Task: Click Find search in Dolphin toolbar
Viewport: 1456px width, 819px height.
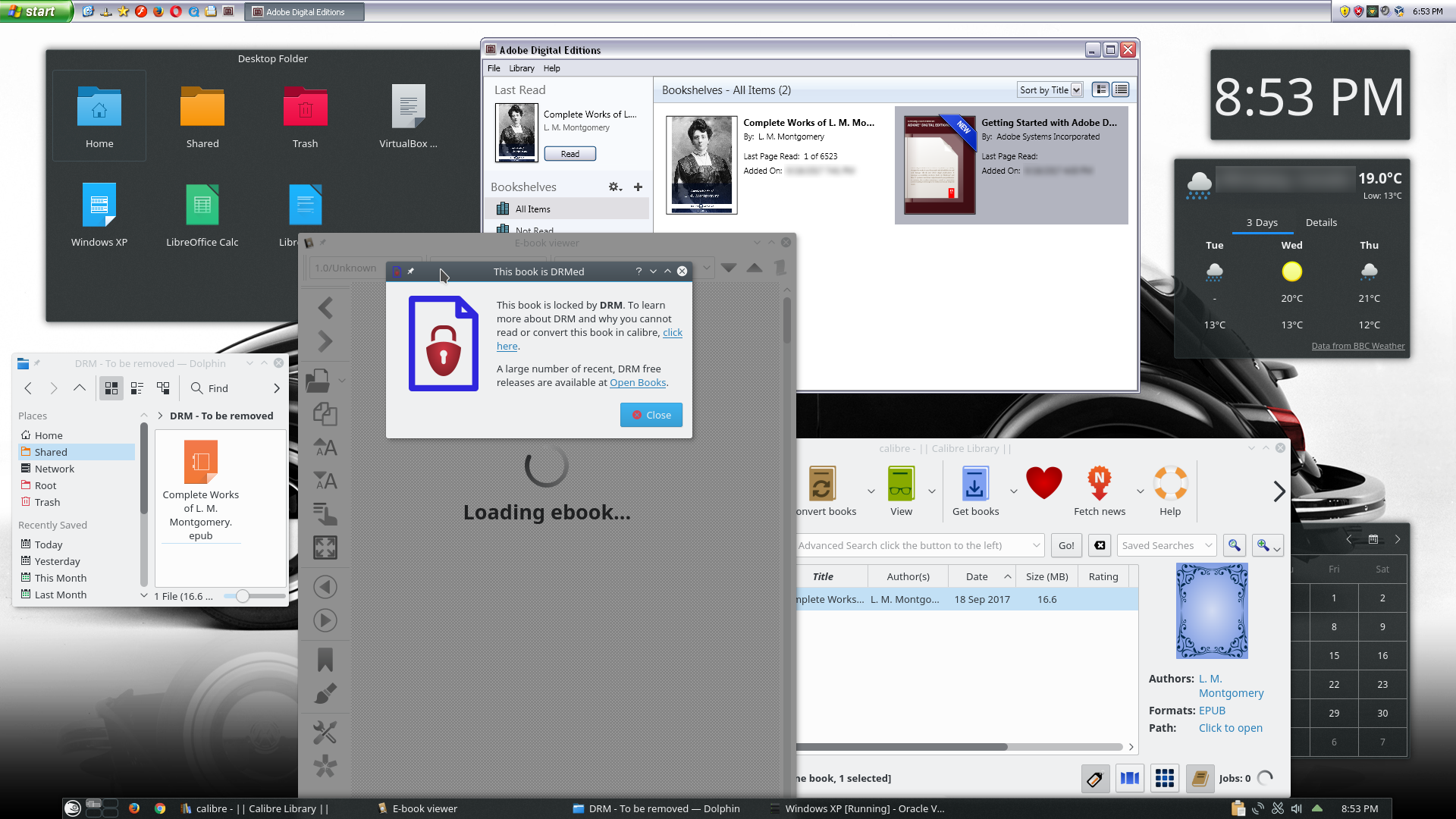Action: [209, 388]
